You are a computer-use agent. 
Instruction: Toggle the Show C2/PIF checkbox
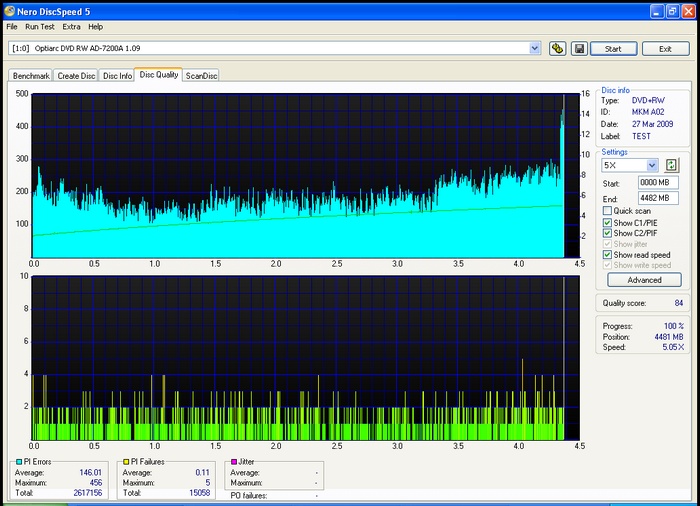click(x=607, y=233)
